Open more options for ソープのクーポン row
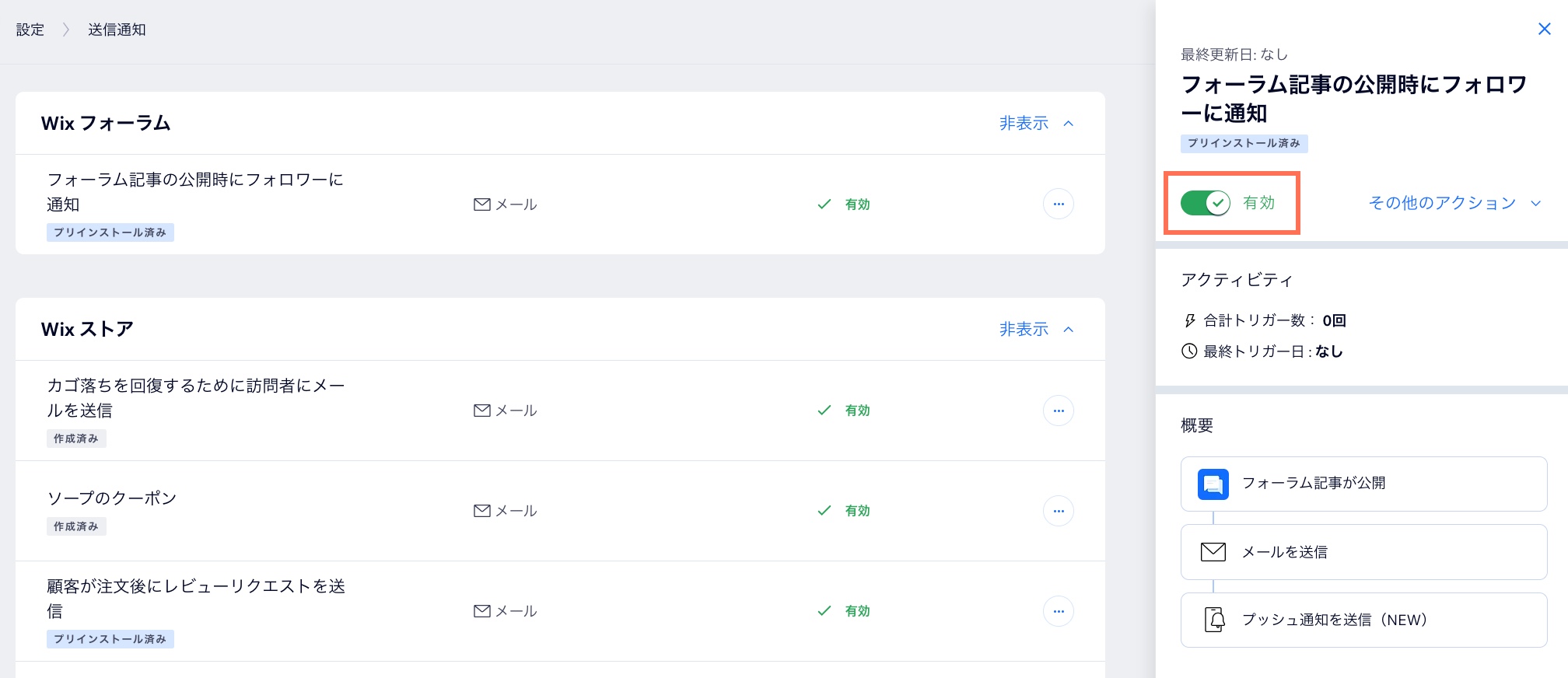The image size is (1568, 678). [x=1058, y=511]
